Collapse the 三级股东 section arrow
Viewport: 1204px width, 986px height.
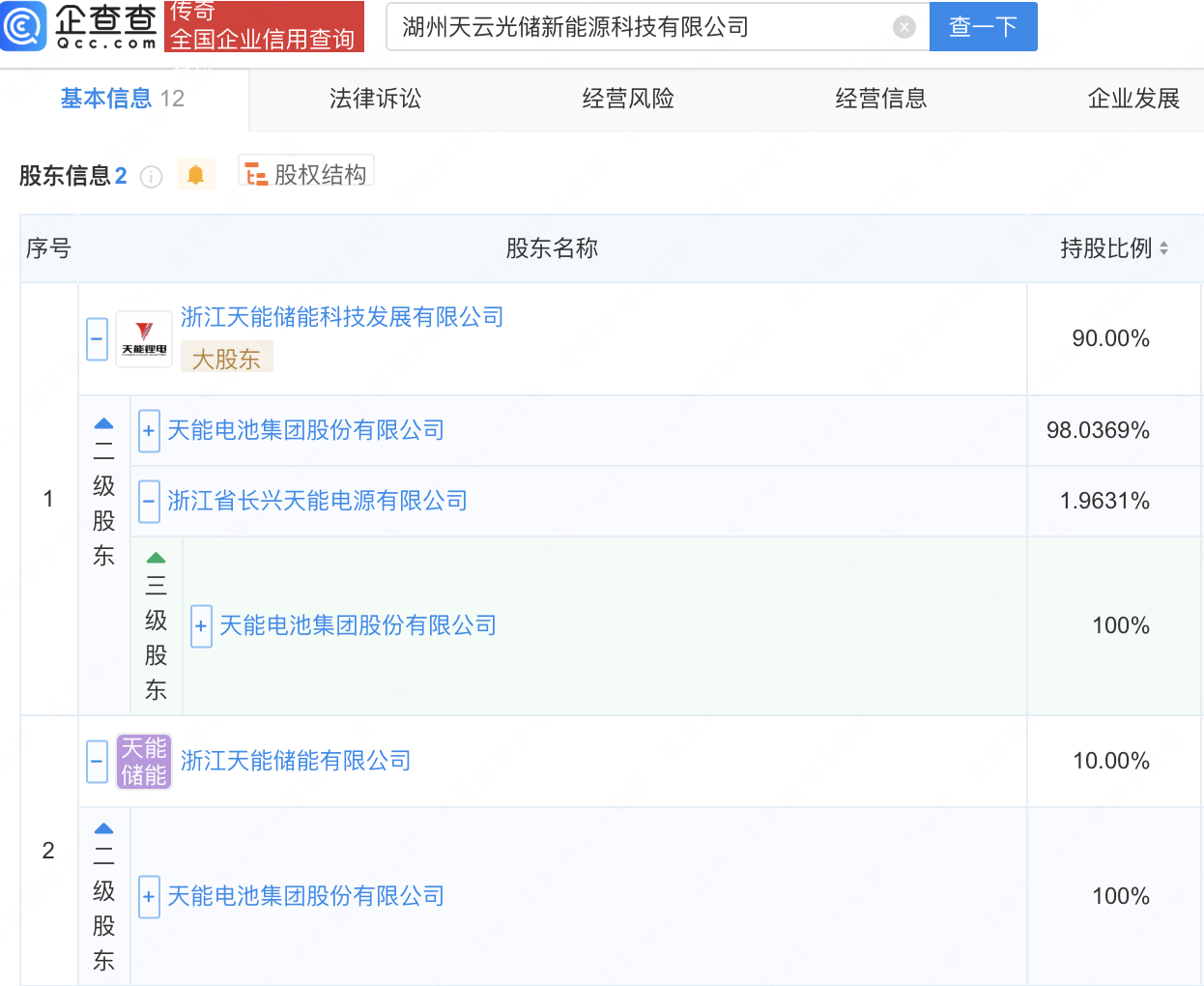coord(156,559)
